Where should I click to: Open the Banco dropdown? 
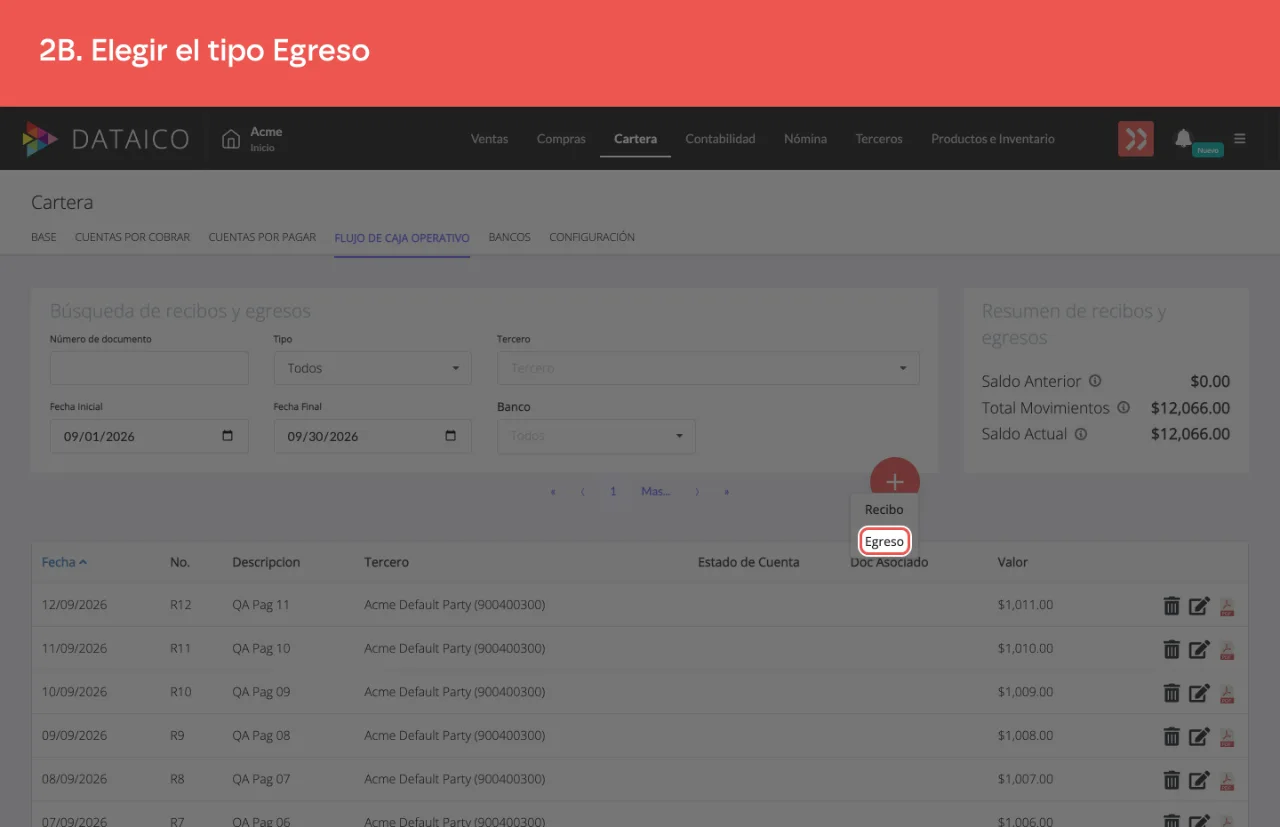(x=596, y=436)
